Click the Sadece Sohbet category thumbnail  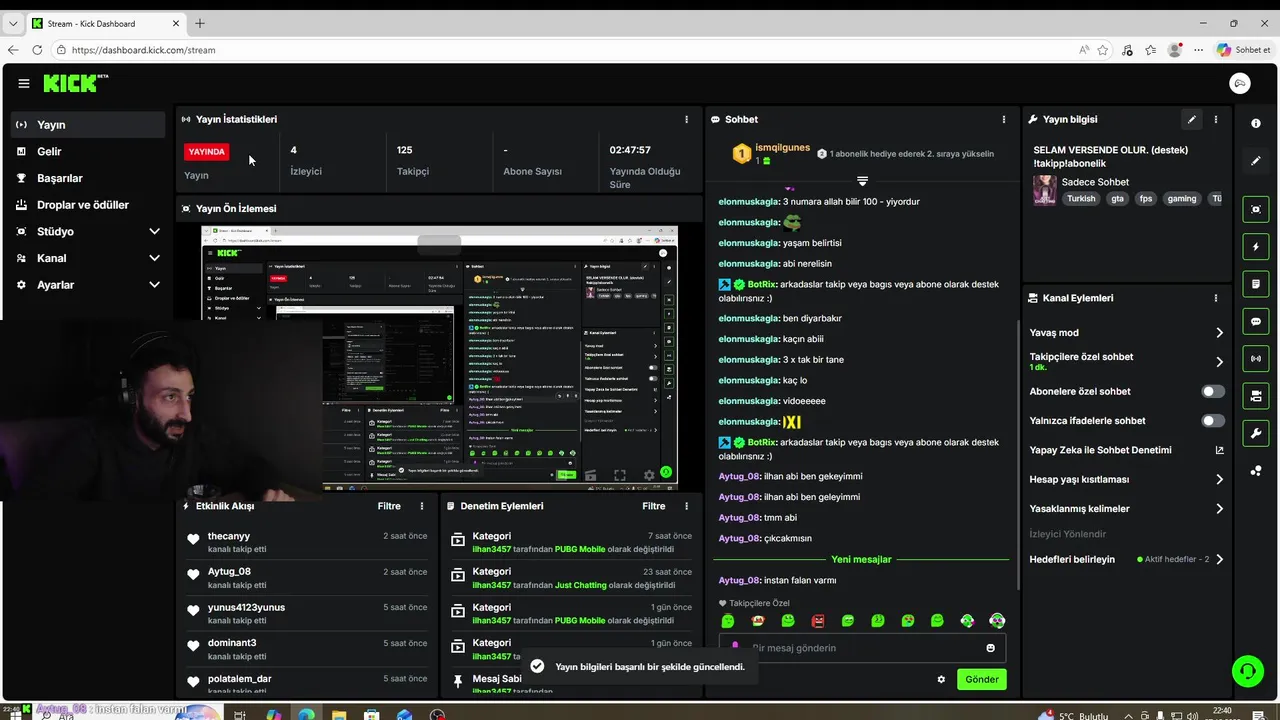pyautogui.click(x=1045, y=190)
